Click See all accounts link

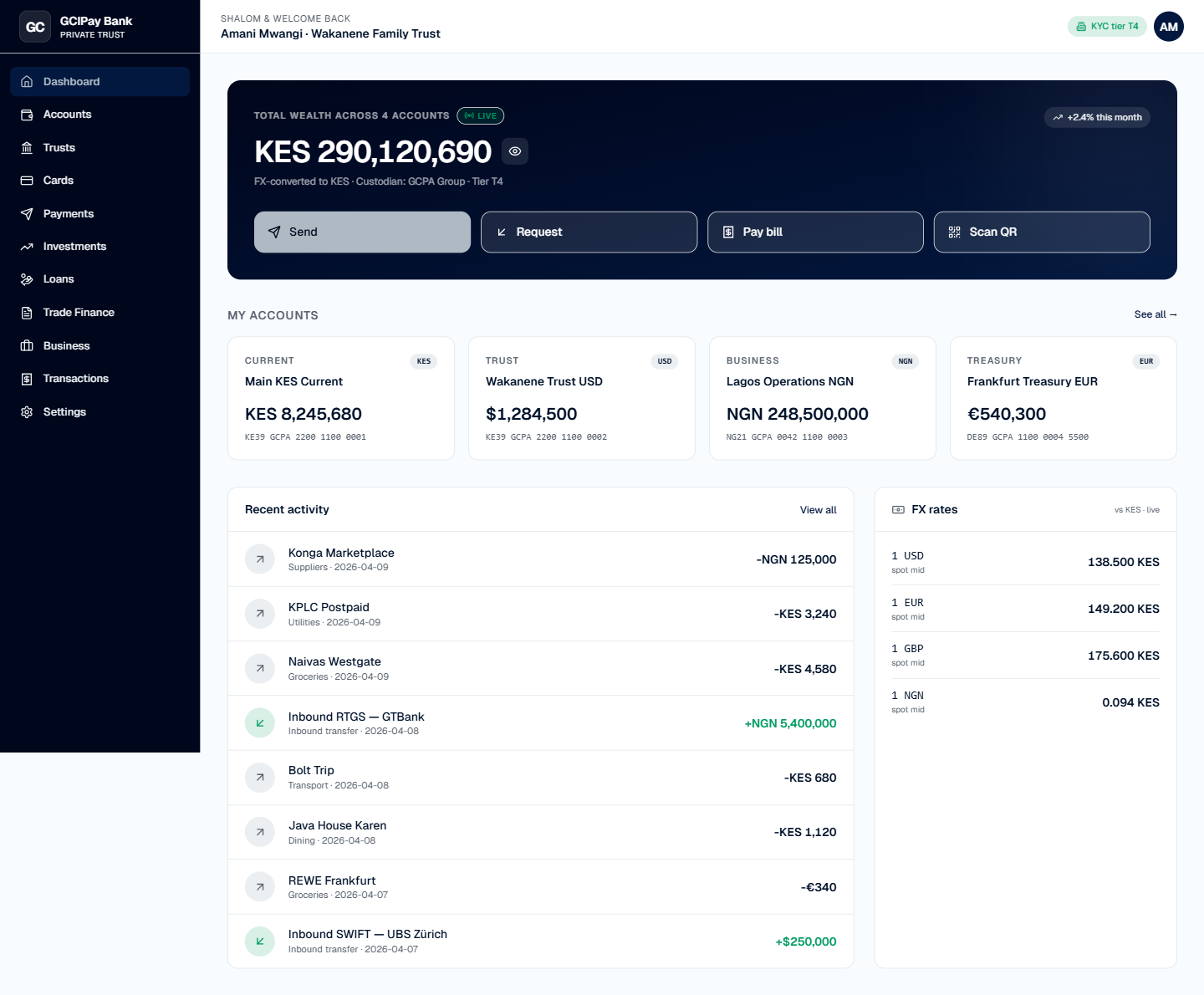pos(1156,314)
